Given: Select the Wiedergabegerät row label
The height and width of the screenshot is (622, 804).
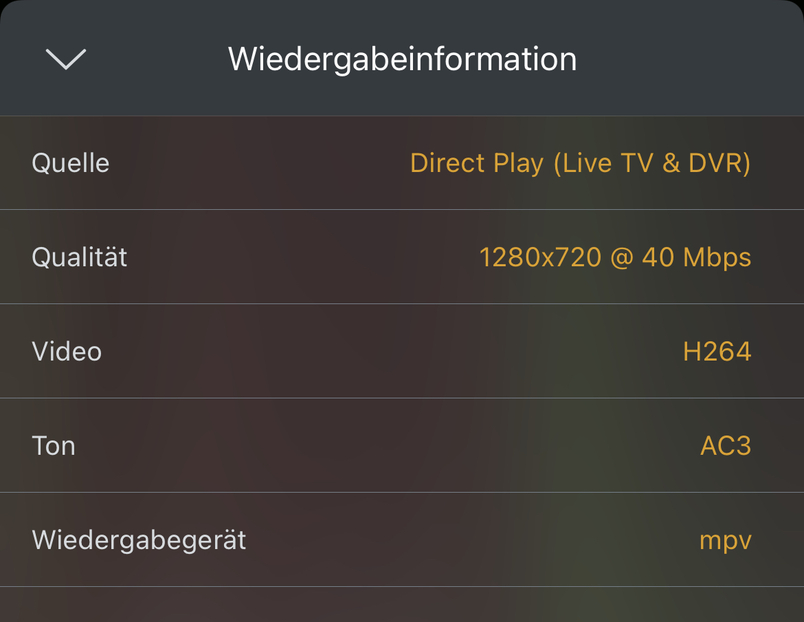Looking at the screenshot, I should pyautogui.click(x=139, y=540).
